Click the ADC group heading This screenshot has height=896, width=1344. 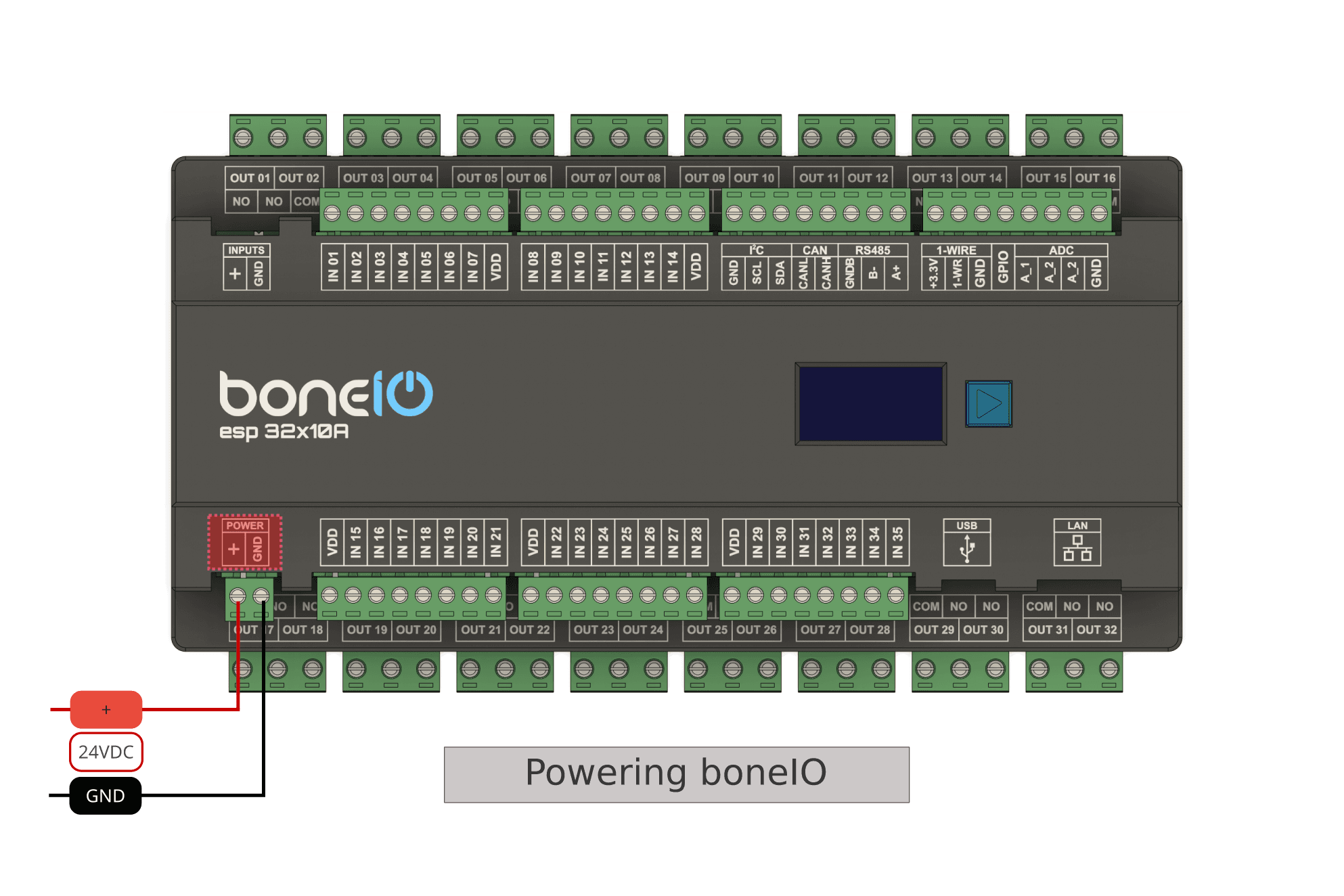pos(1061,250)
